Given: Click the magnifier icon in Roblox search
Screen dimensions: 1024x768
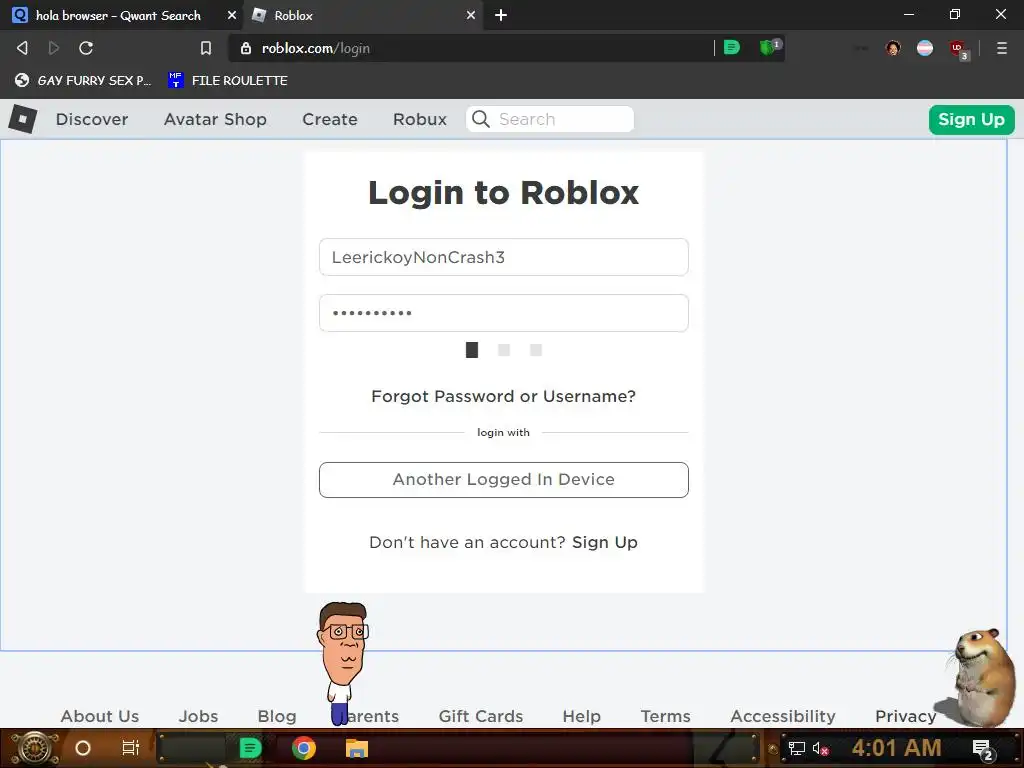Looking at the screenshot, I should point(481,119).
